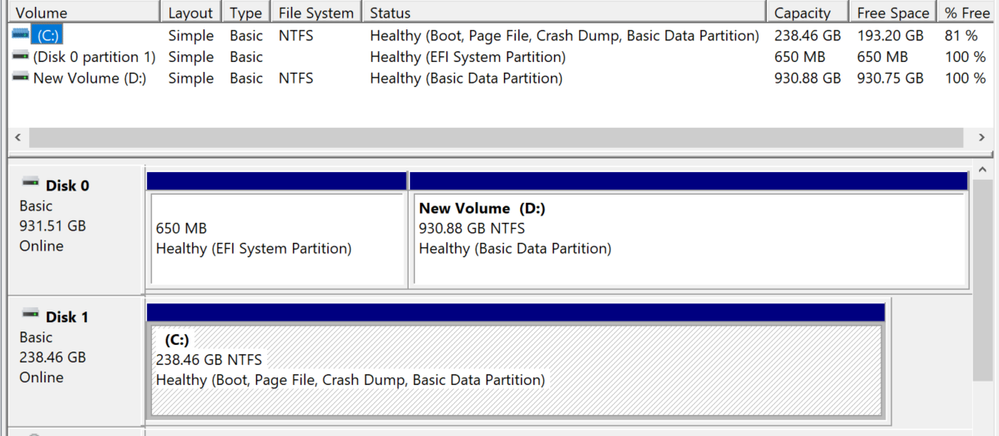This screenshot has width=999, height=436.
Task: Click the 930.88 GB NTFS text in D: block
Action: pyautogui.click(x=471, y=228)
